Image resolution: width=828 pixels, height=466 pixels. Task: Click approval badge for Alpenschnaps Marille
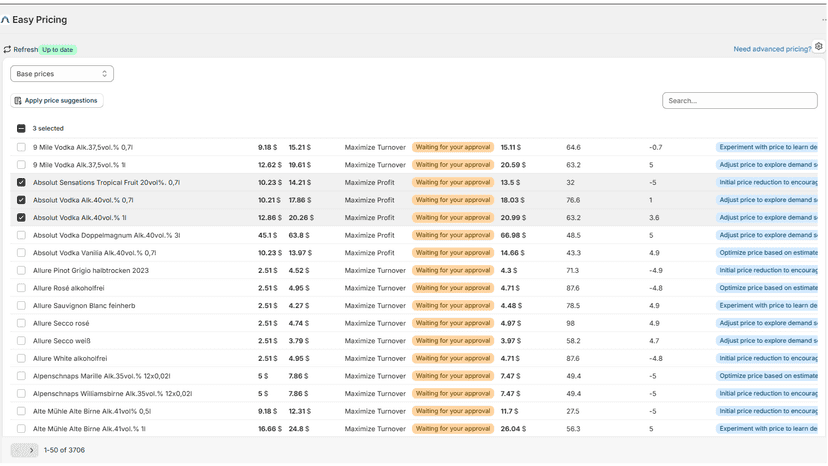453,376
